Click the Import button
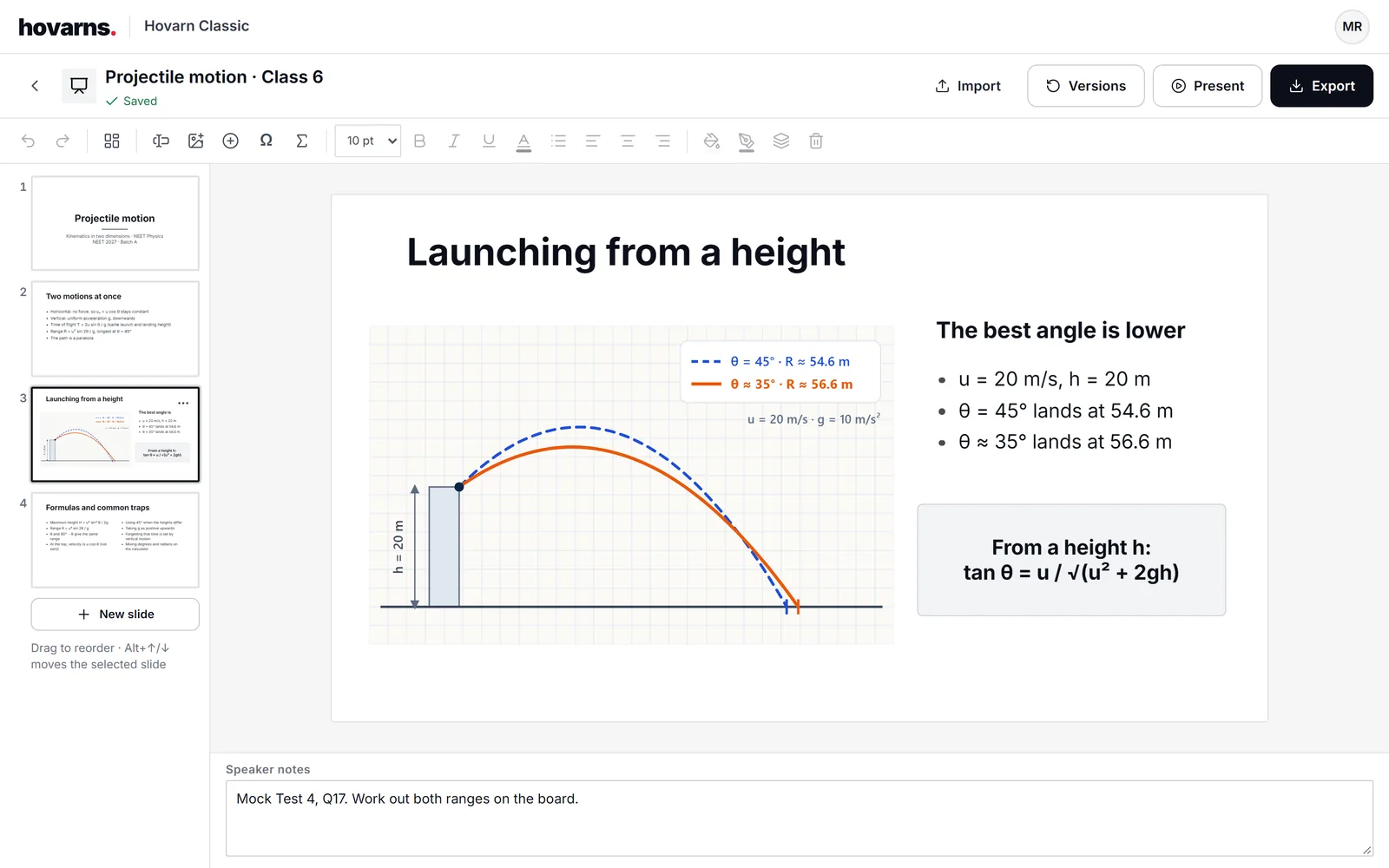The height and width of the screenshot is (868, 1389). click(x=968, y=86)
